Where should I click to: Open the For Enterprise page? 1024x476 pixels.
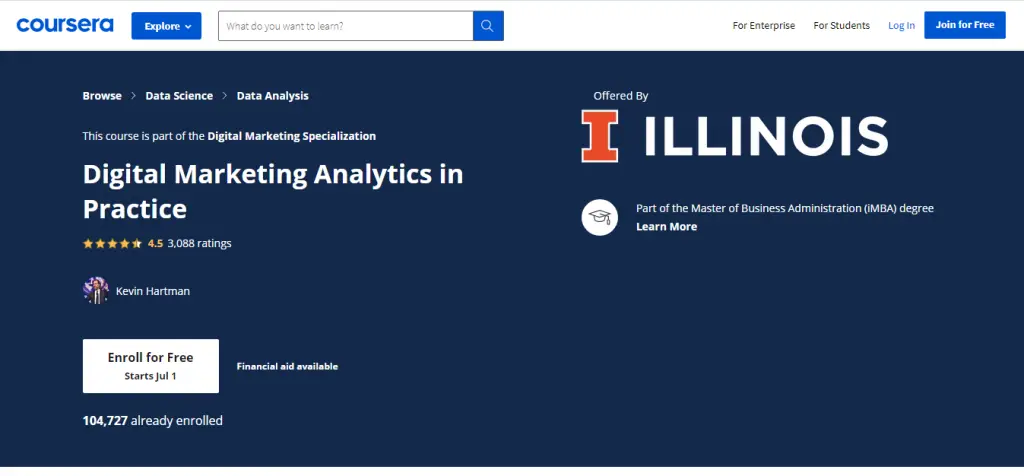tap(764, 26)
